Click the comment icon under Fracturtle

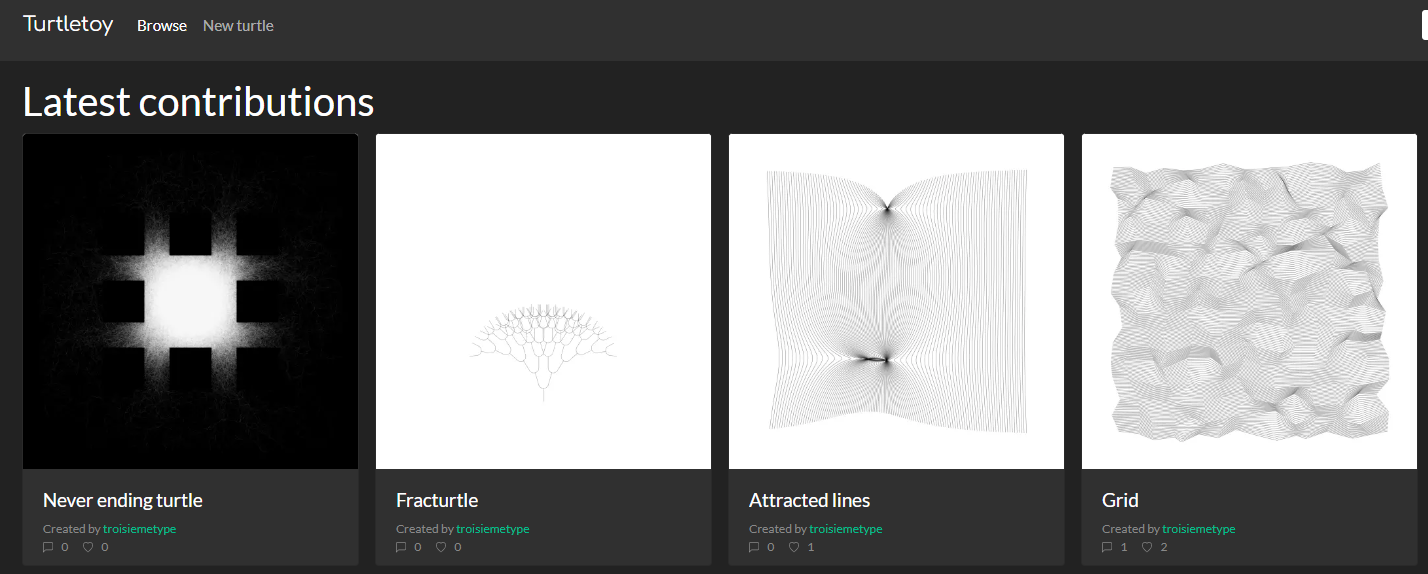(401, 547)
